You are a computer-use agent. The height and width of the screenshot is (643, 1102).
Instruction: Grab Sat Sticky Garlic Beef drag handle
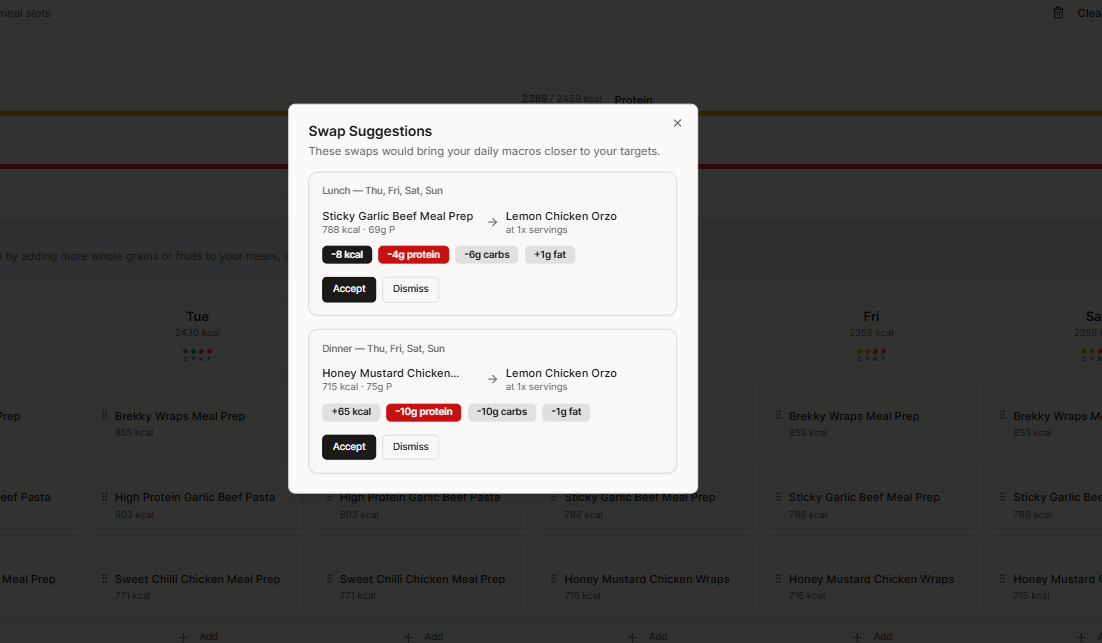[x=1002, y=496]
